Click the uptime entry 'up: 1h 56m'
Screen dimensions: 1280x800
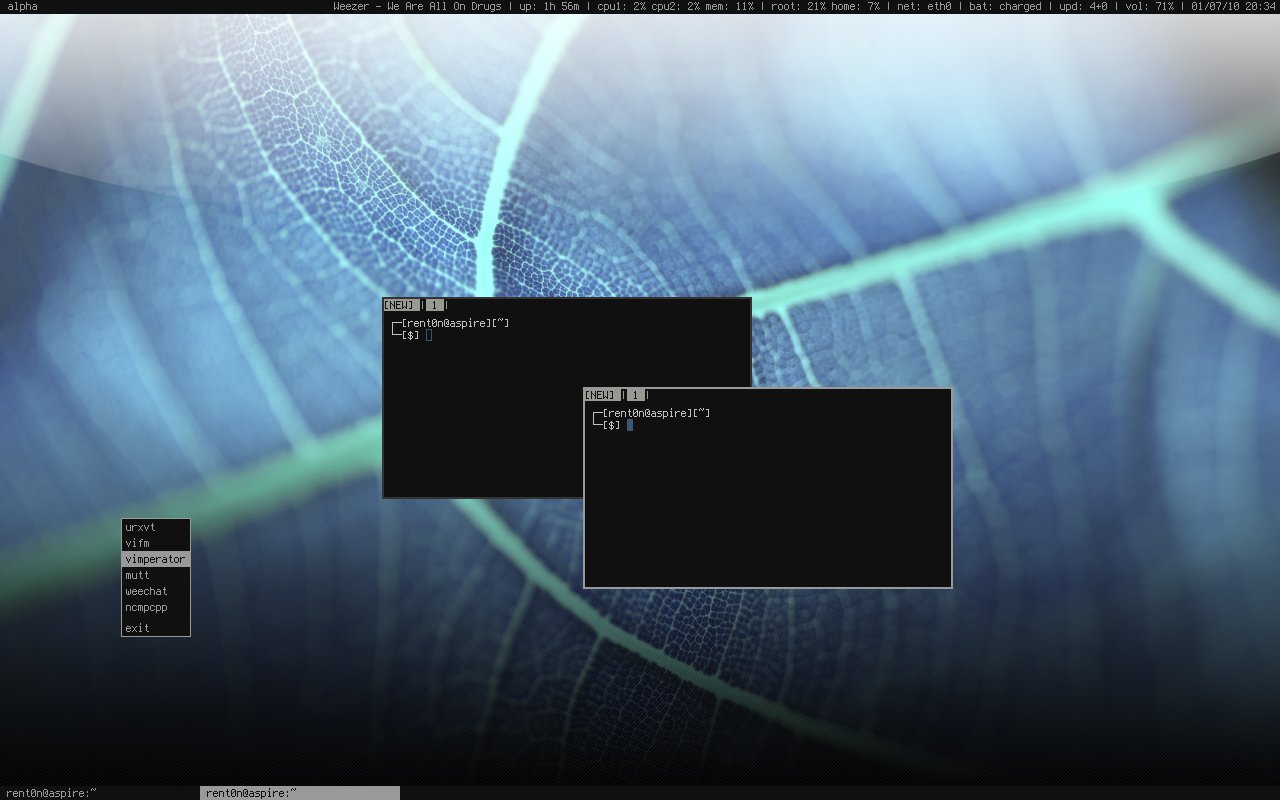tap(549, 6)
